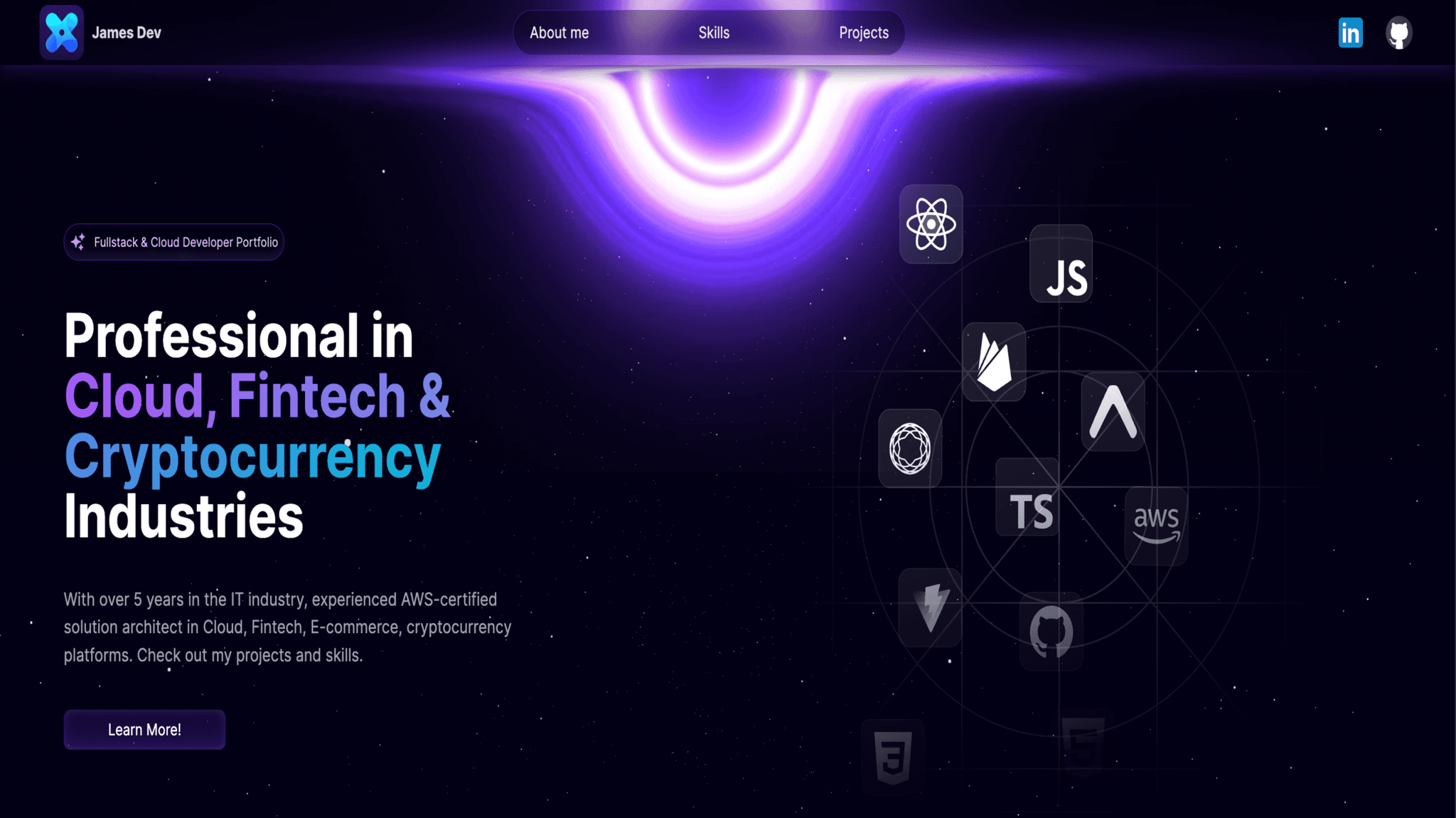Click the Learn More button
Screen dimensions: 1456x818
click(144, 730)
